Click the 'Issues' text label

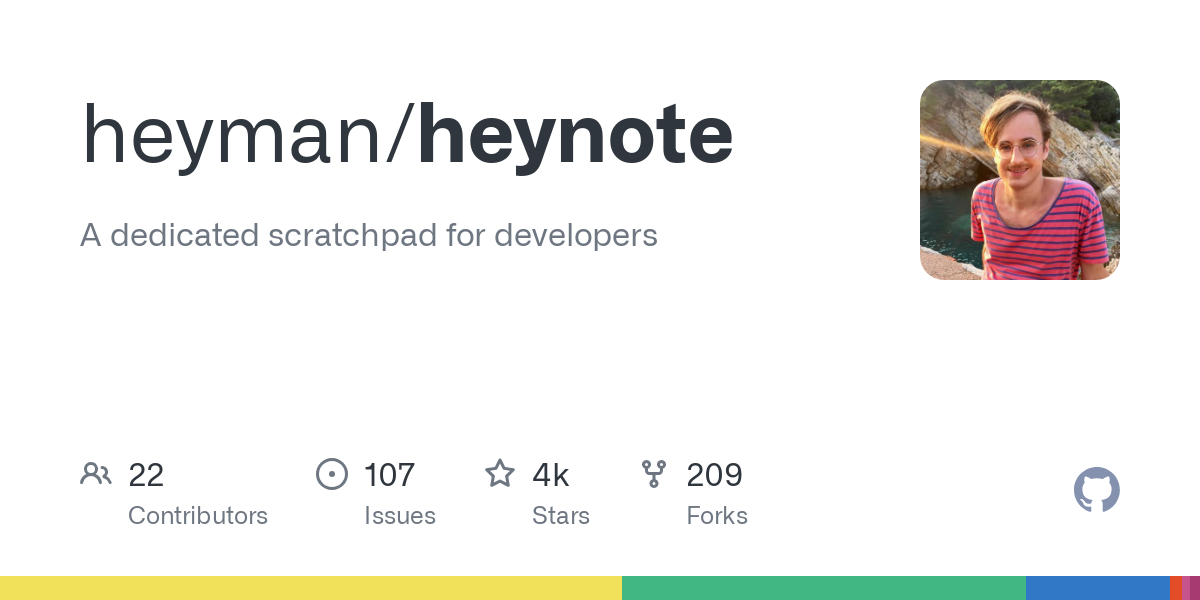pyautogui.click(x=401, y=516)
